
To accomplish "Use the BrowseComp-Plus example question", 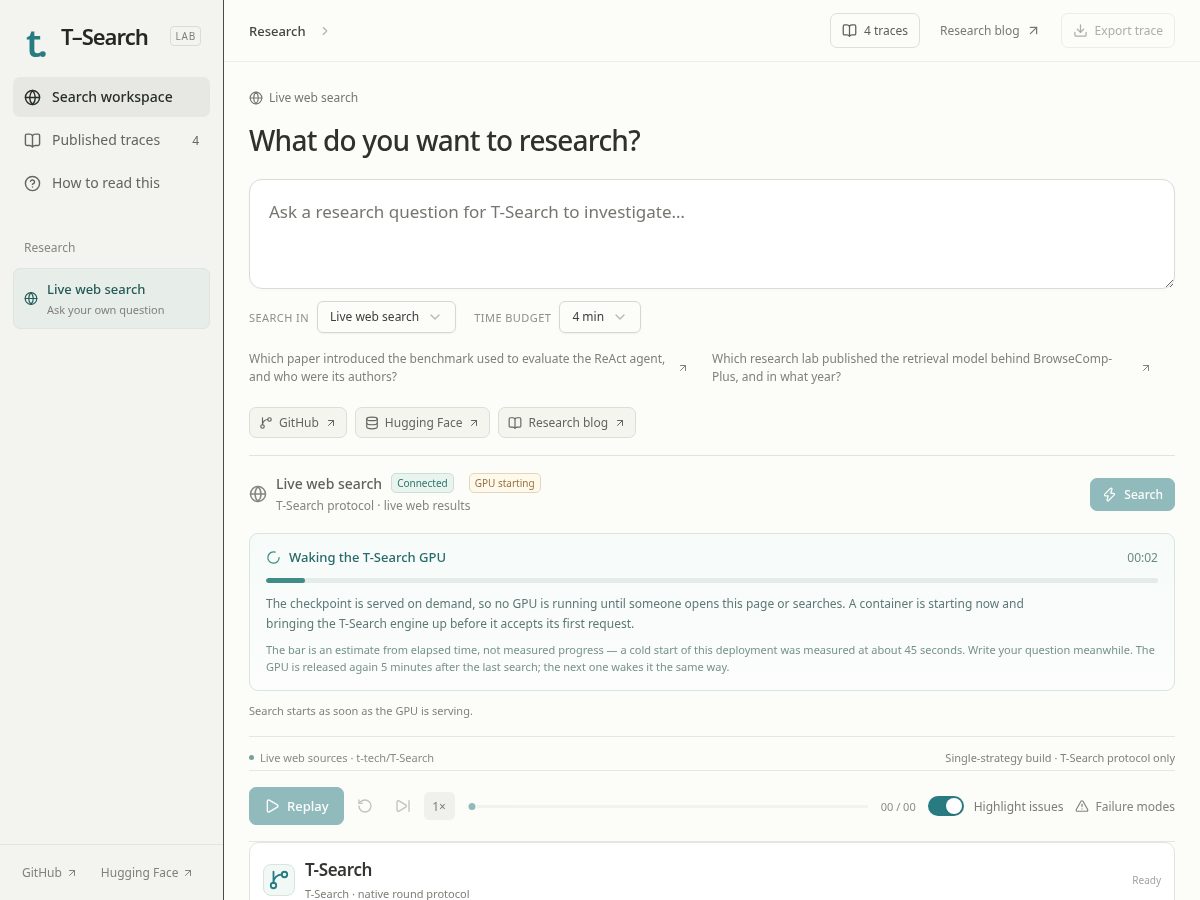I will click(931, 368).
